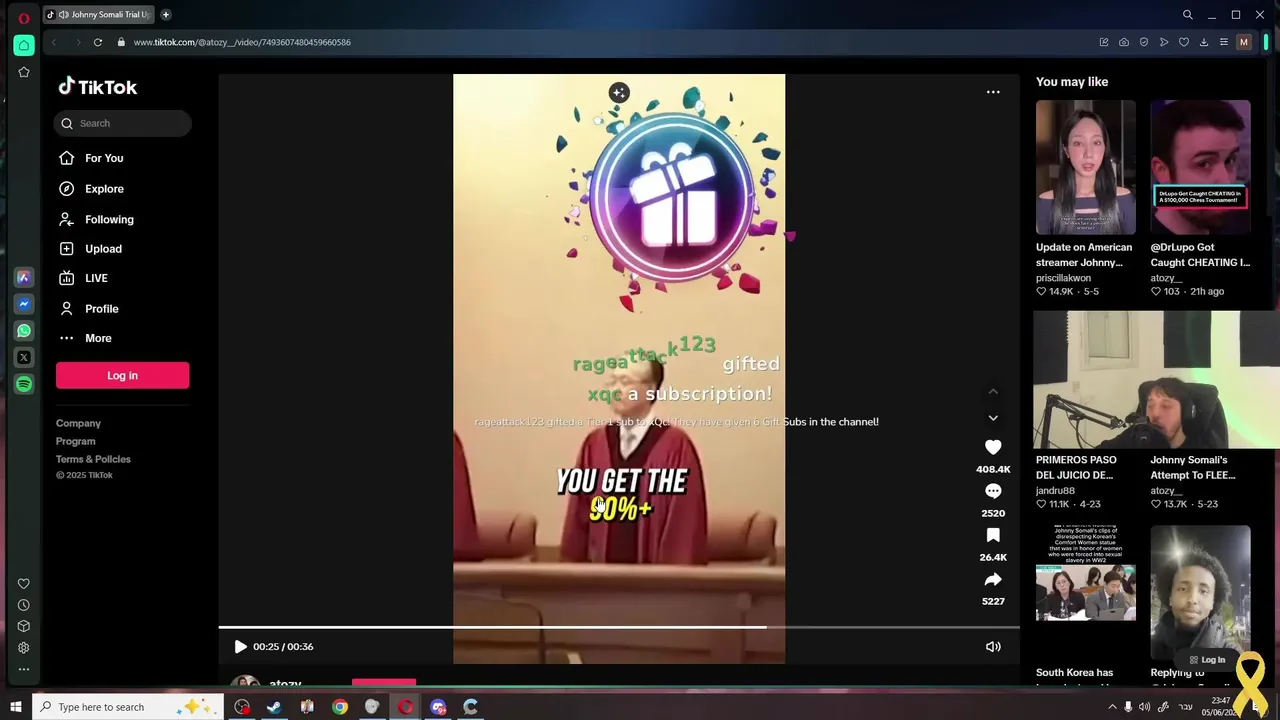Open sidebar history clock icon
1280x720 pixels.
tap(24, 605)
